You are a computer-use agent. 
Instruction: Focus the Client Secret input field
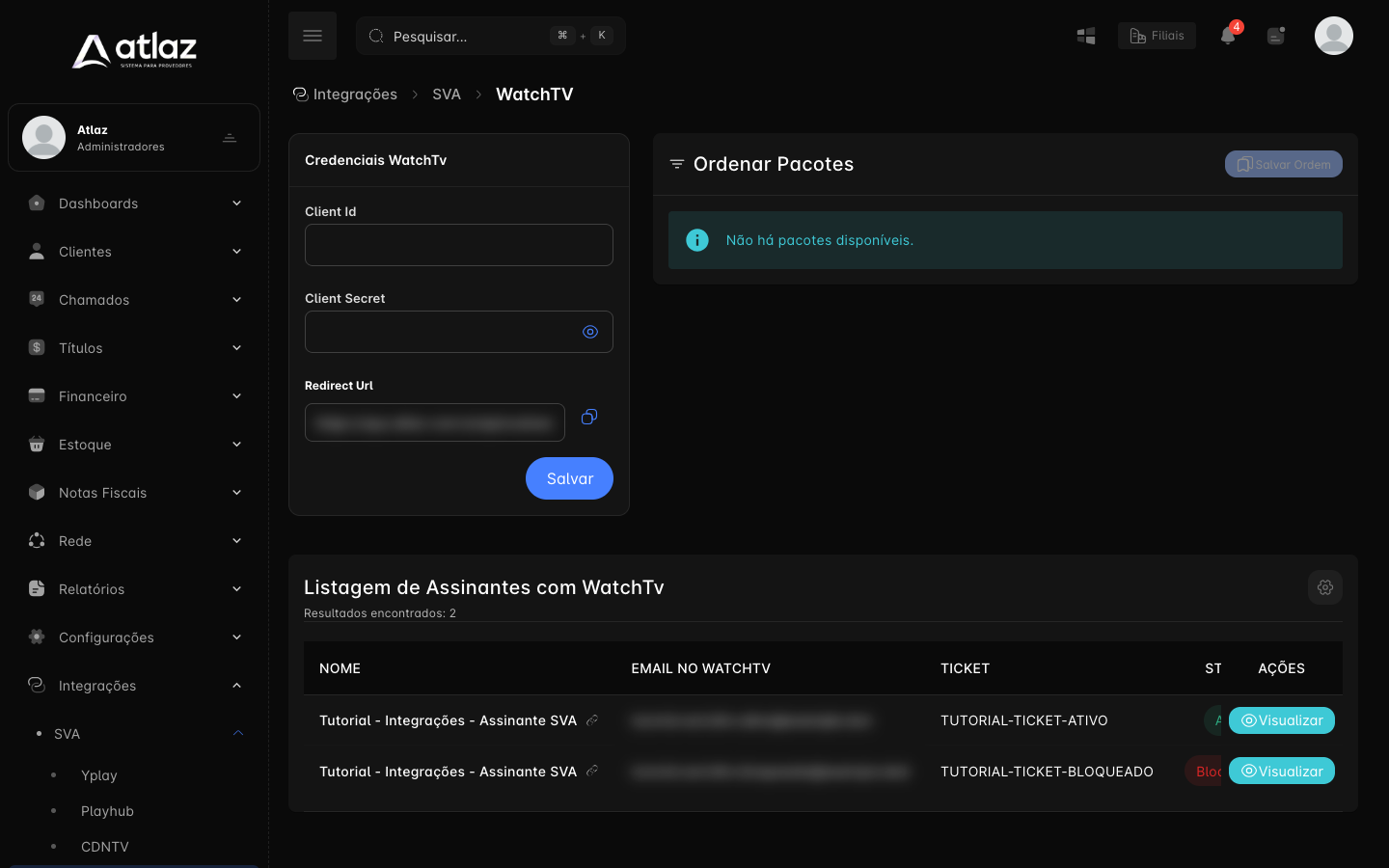tap(459, 332)
